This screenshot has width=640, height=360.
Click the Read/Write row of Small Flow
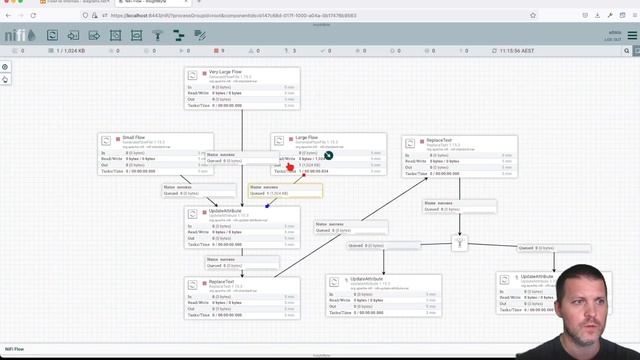coord(156,159)
